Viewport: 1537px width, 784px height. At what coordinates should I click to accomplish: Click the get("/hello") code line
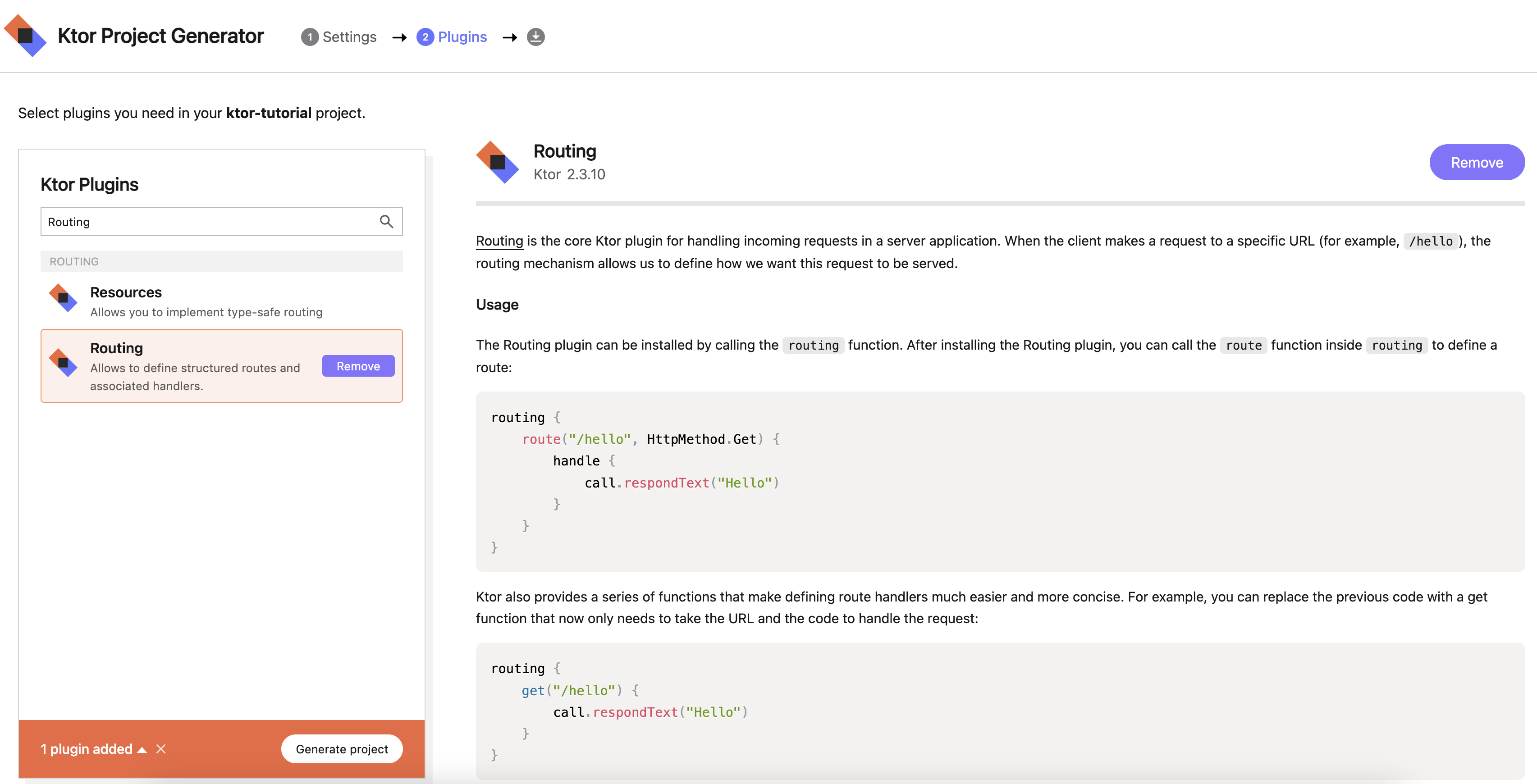pyautogui.click(x=580, y=690)
